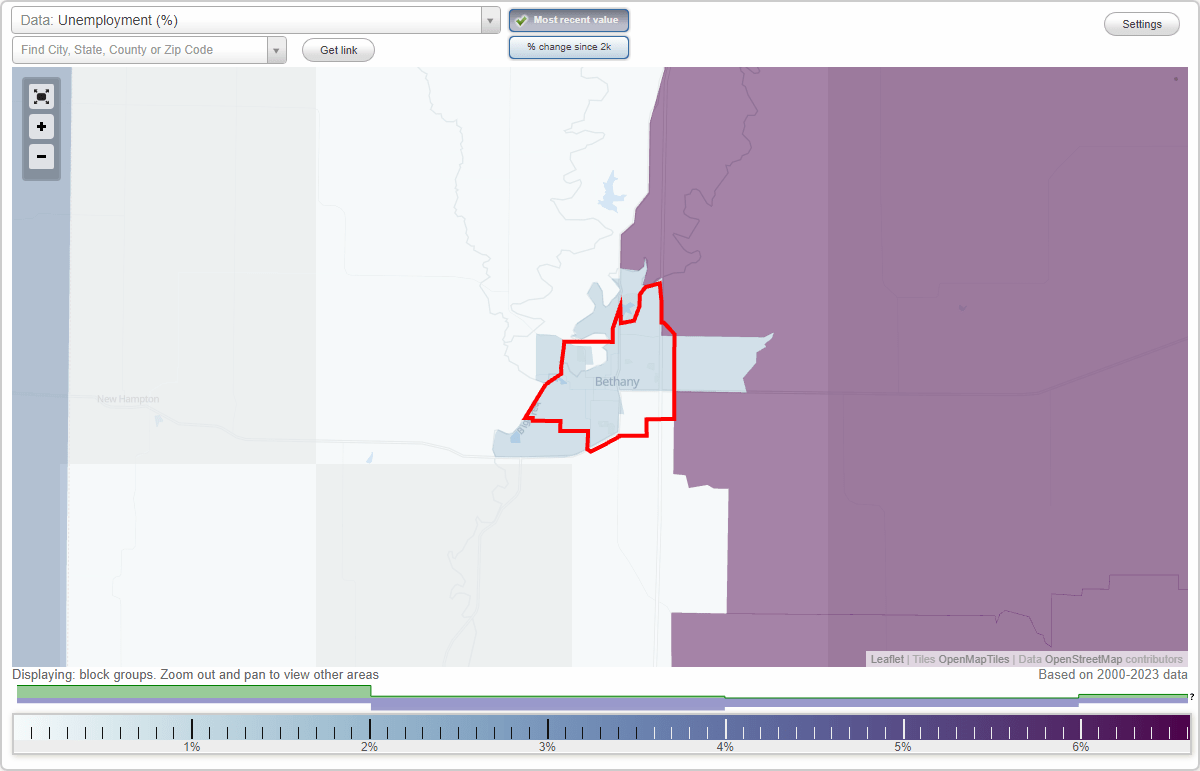Zoom out with the minus button
Screen dimensions: 1200x771
tap(41, 156)
